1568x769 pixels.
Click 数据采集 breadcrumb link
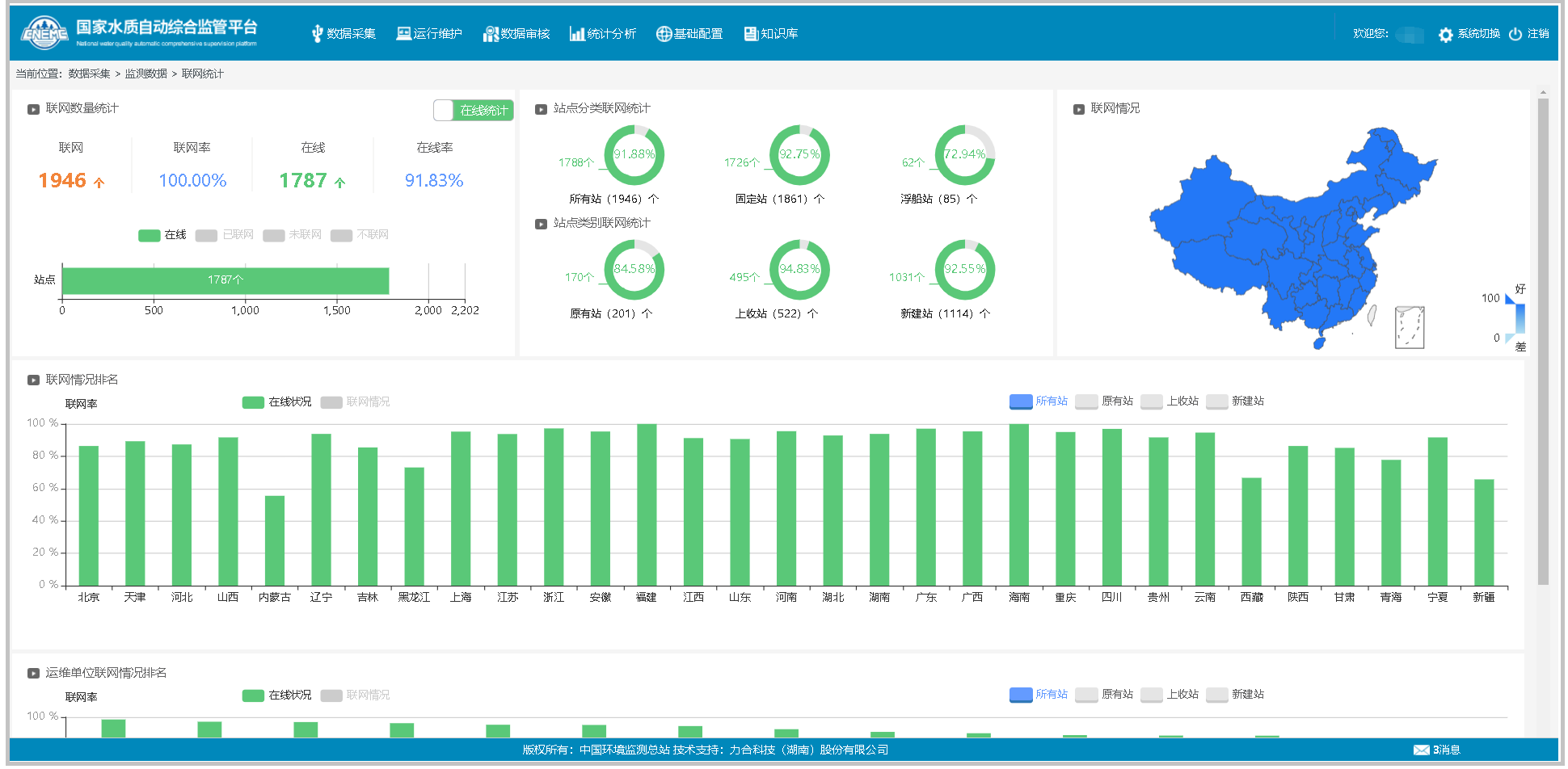89,74
